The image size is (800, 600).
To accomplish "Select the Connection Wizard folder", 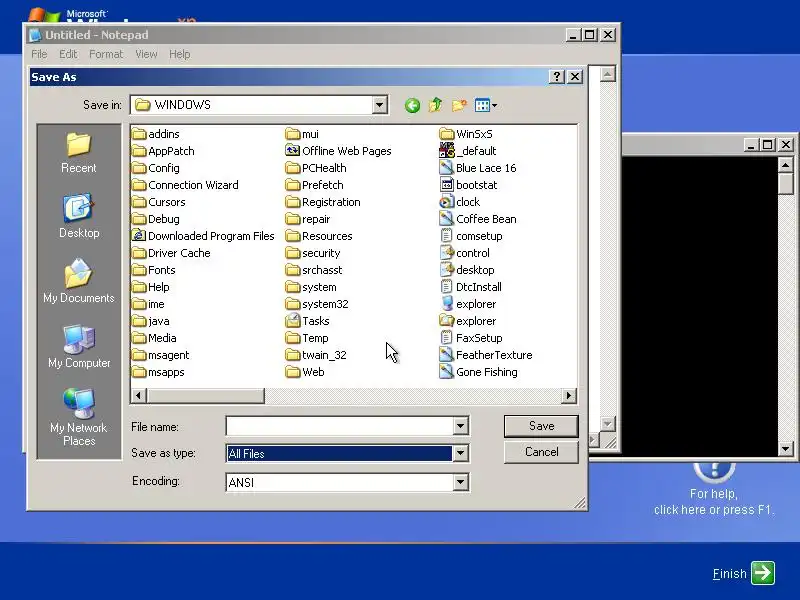I will [x=185, y=185].
